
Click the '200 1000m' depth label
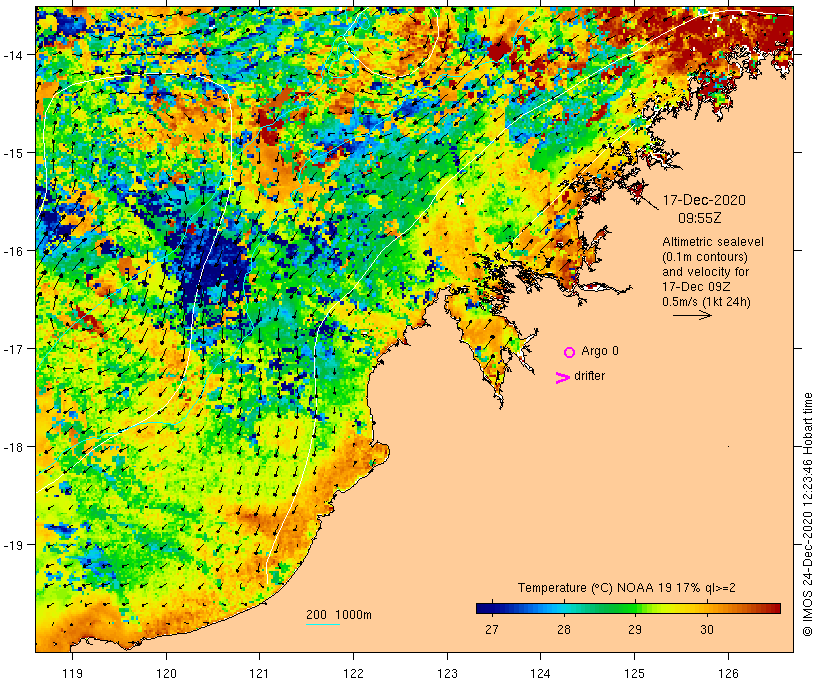339,615
